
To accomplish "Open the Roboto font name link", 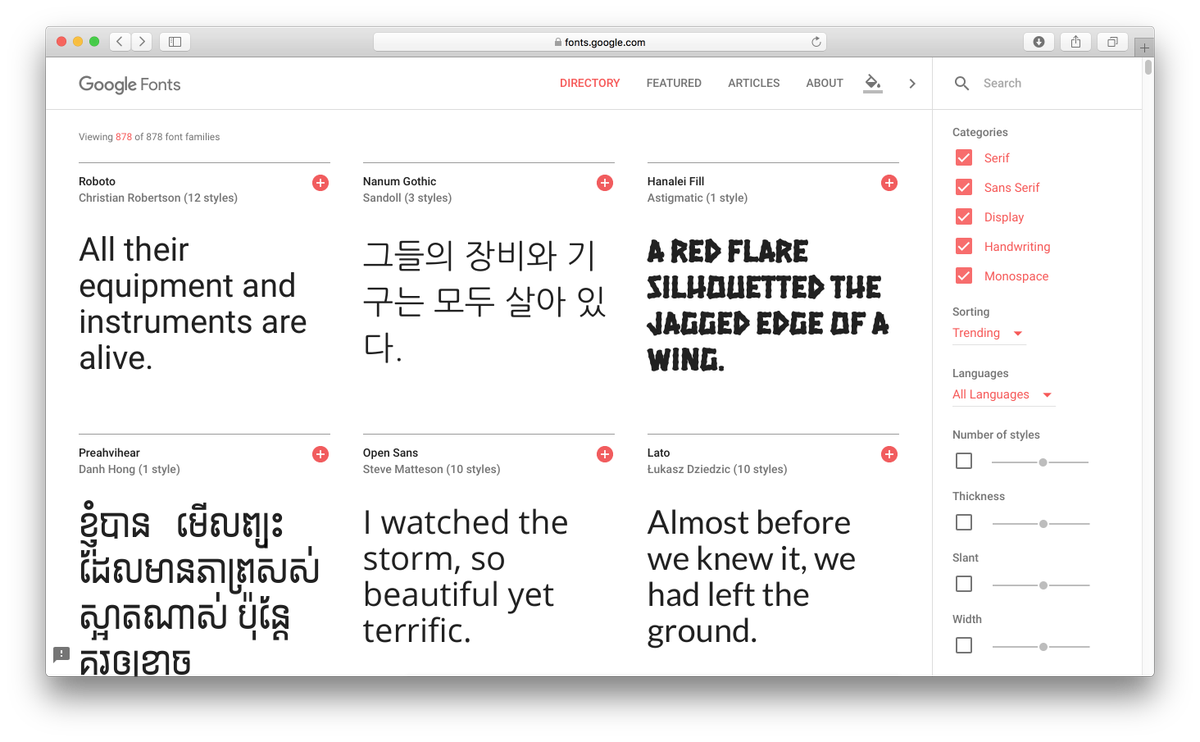I will click(x=97, y=181).
